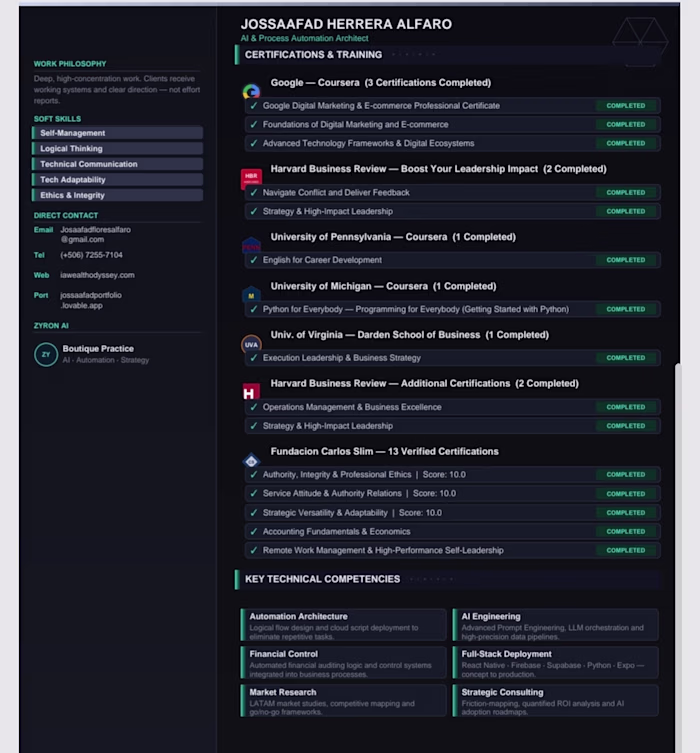Click the Google logo beside Google — Coursera
This screenshot has height=753, width=700.
tap(251, 91)
